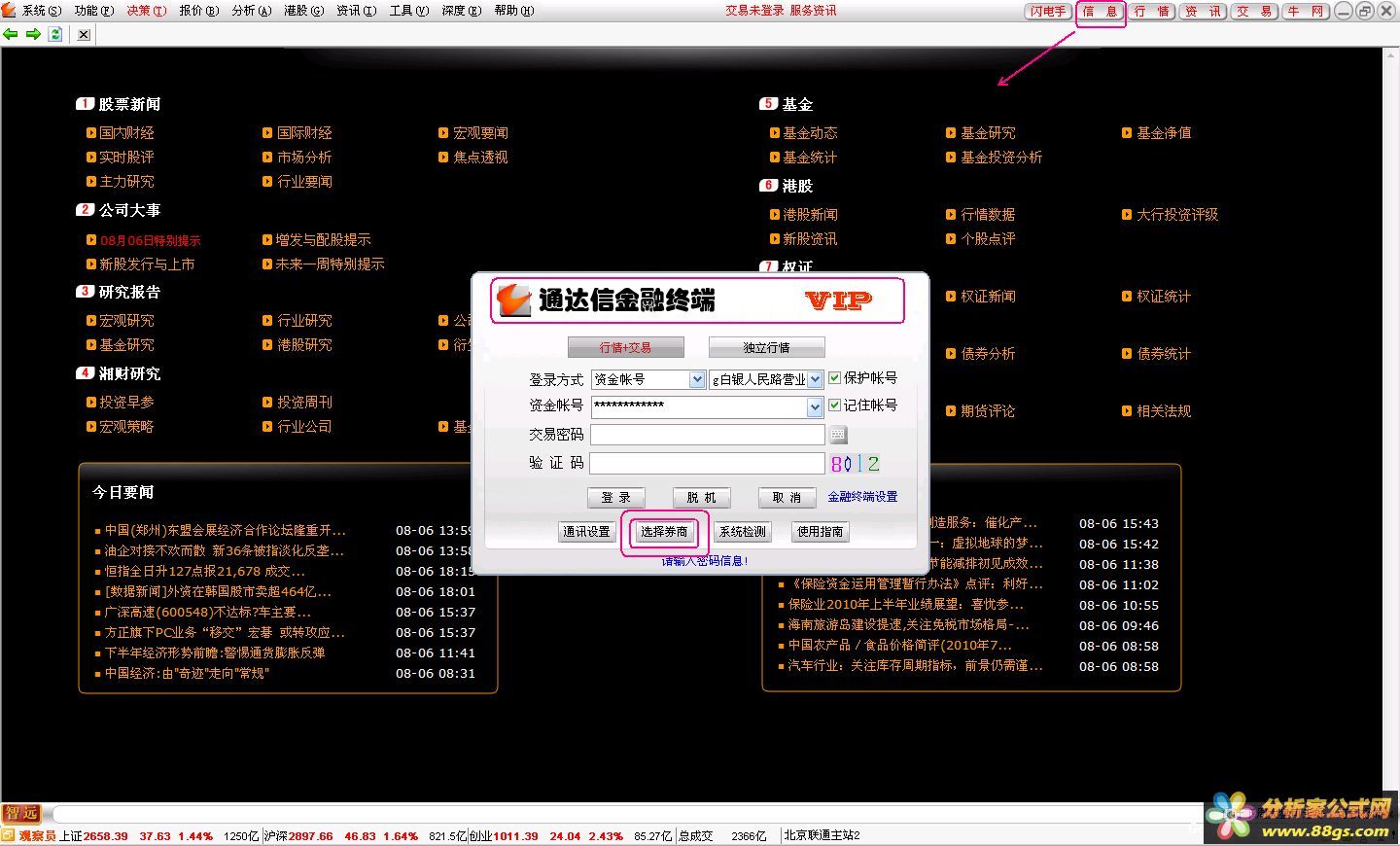Open the 基金净值 link
The width and height of the screenshot is (1400, 846).
click(1164, 132)
